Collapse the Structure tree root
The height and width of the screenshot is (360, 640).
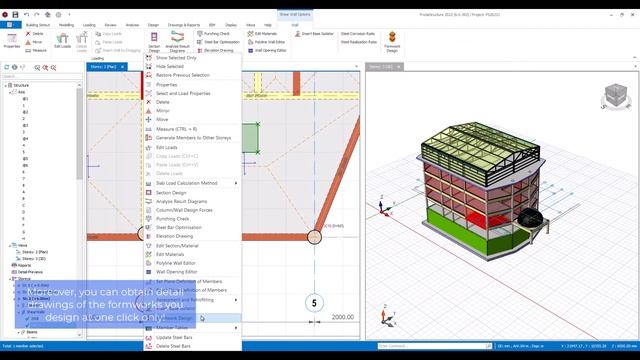[6, 85]
